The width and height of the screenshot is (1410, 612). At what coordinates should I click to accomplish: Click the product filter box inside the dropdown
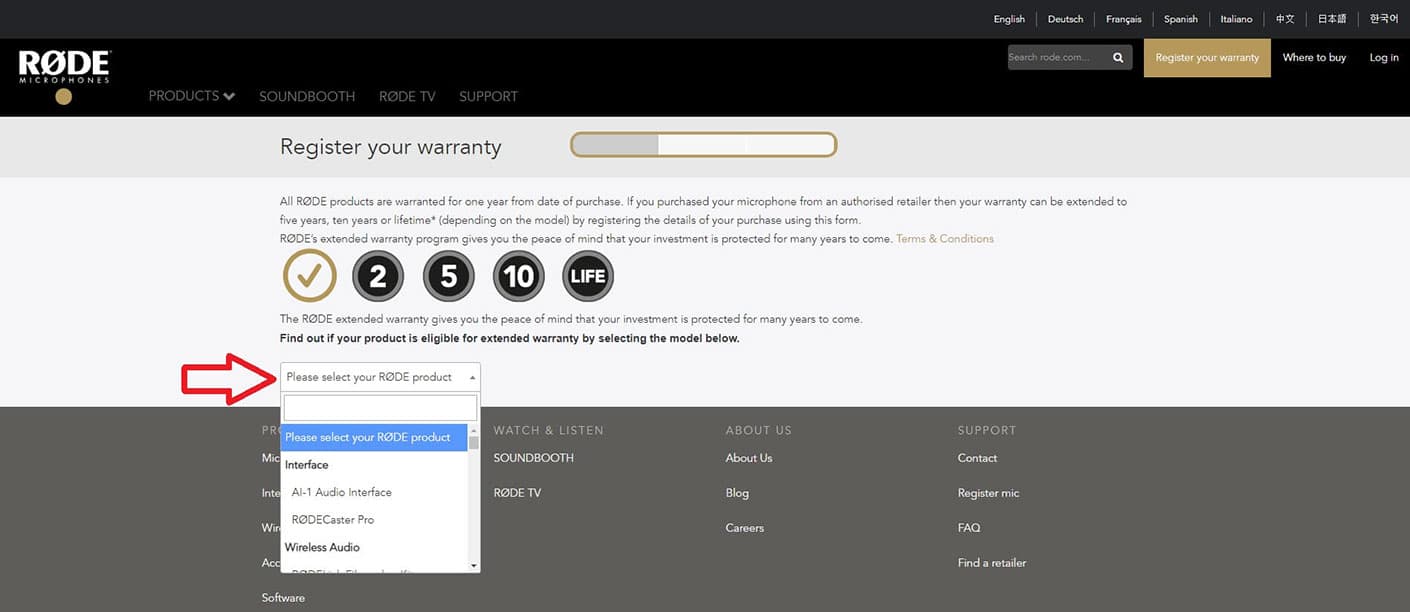(x=380, y=407)
